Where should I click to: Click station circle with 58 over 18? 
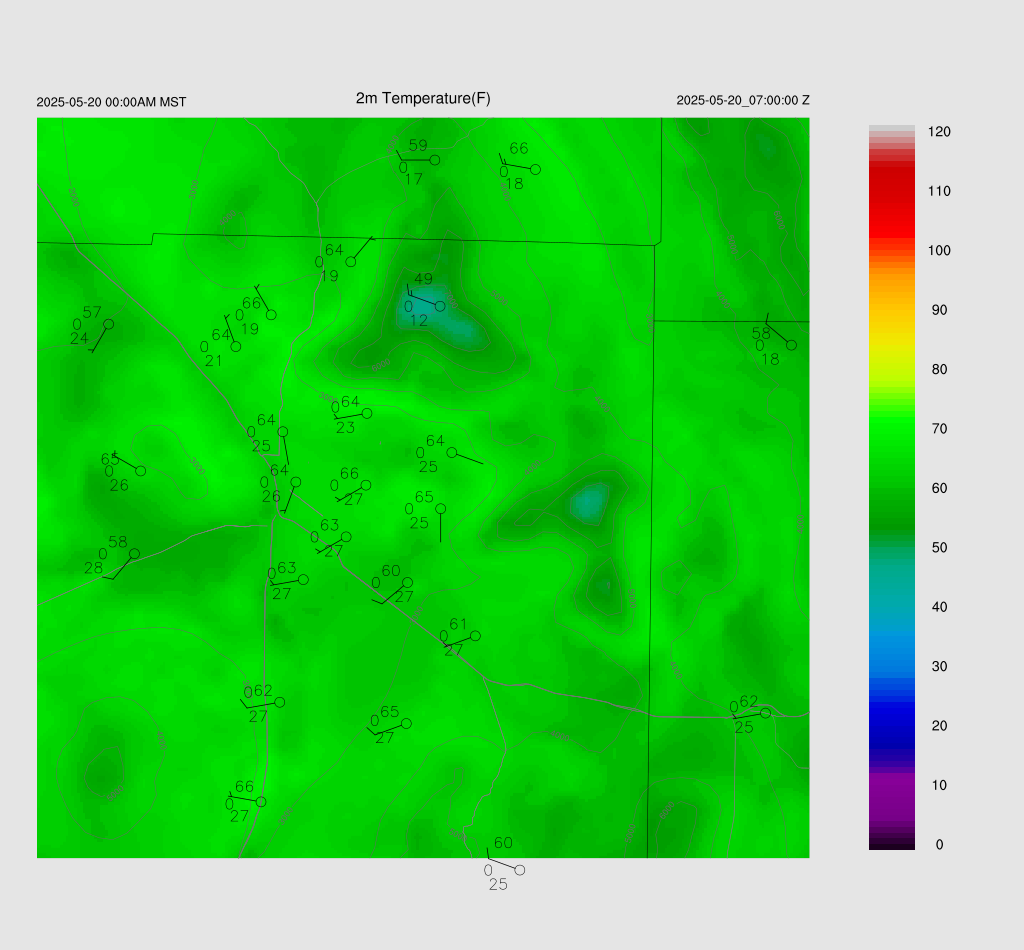pyautogui.click(x=792, y=345)
